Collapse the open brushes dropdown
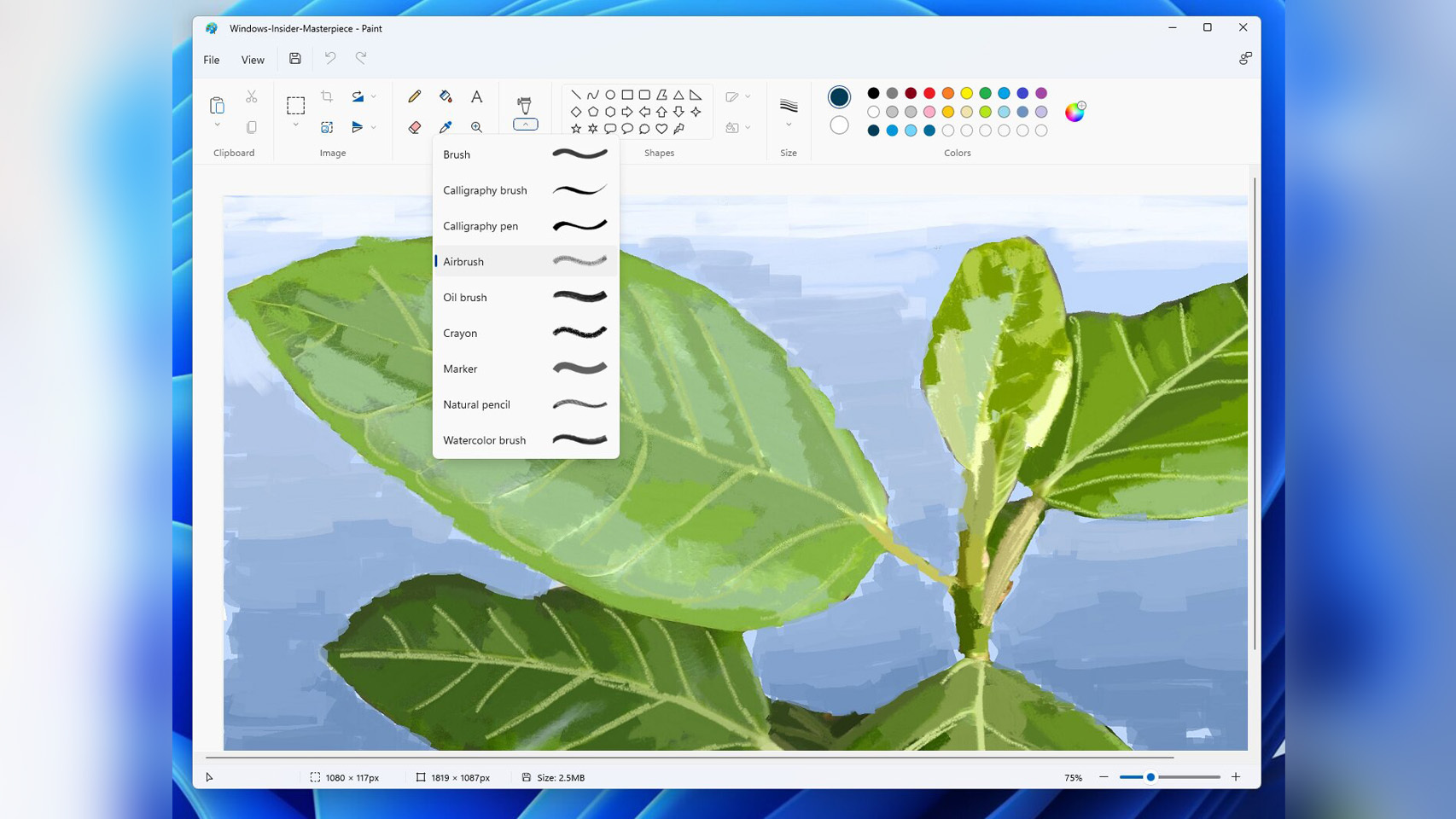This screenshot has width=1456, height=819. click(x=524, y=125)
